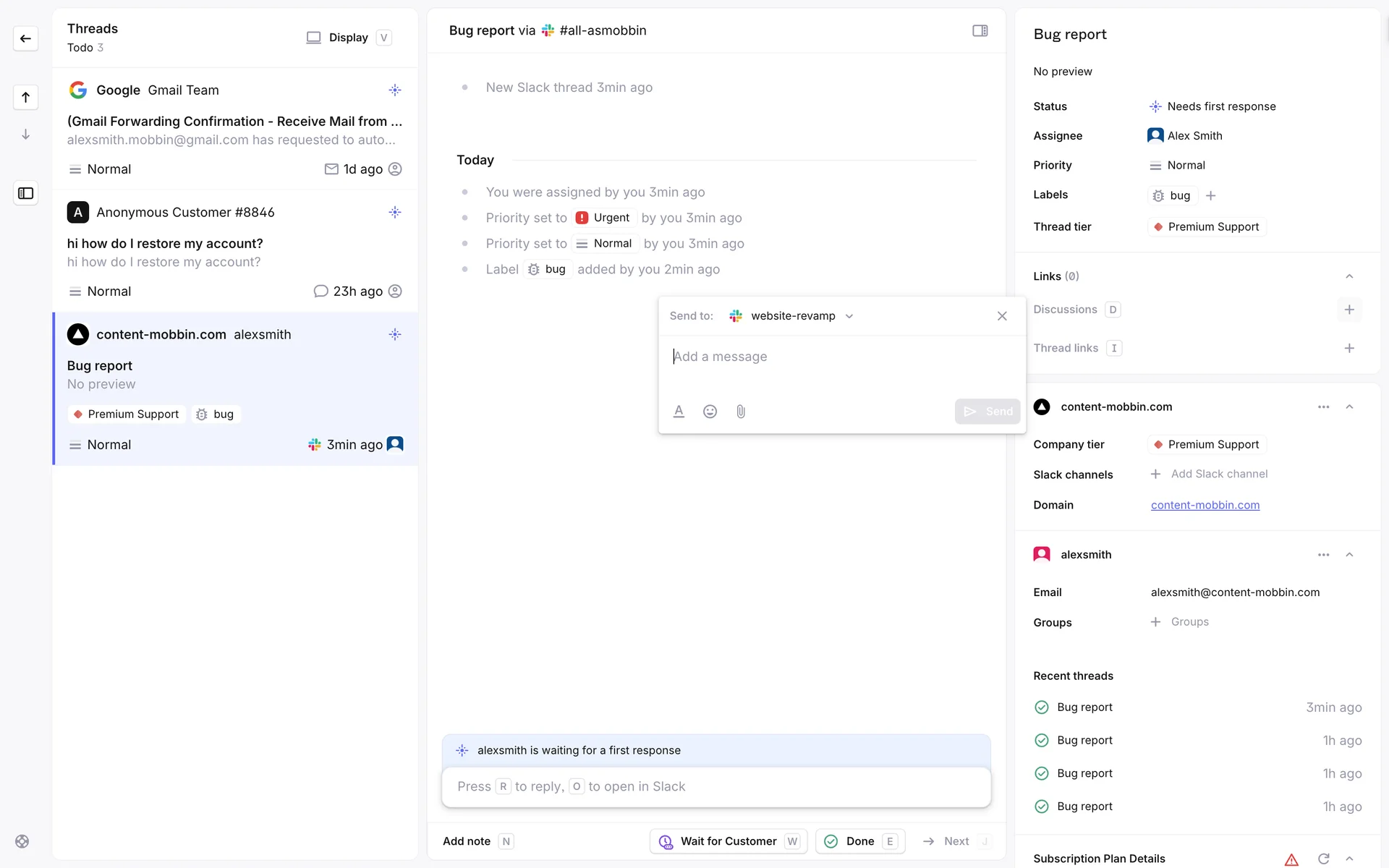Change the Premium Support thread tier

coord(1206,227)
